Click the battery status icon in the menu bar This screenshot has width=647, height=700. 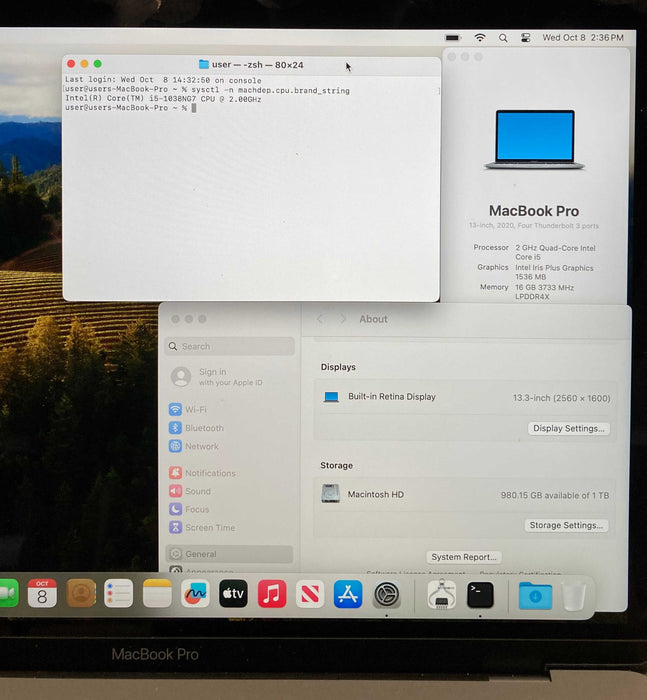pyautogui.click(x=453, y=38)
